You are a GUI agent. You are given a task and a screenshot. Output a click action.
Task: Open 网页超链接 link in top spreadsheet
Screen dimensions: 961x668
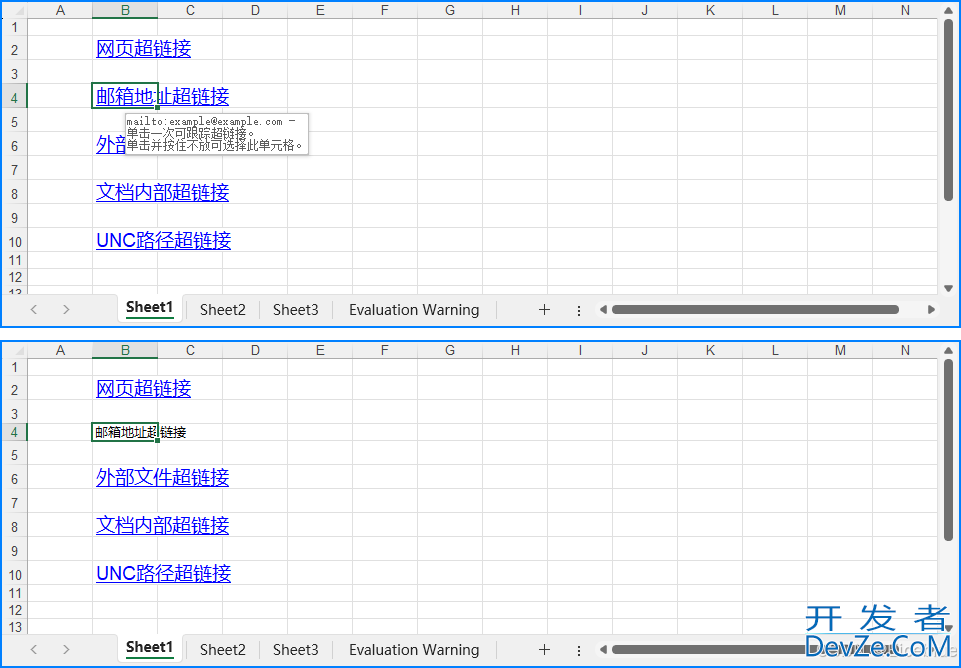coord(143,48)
